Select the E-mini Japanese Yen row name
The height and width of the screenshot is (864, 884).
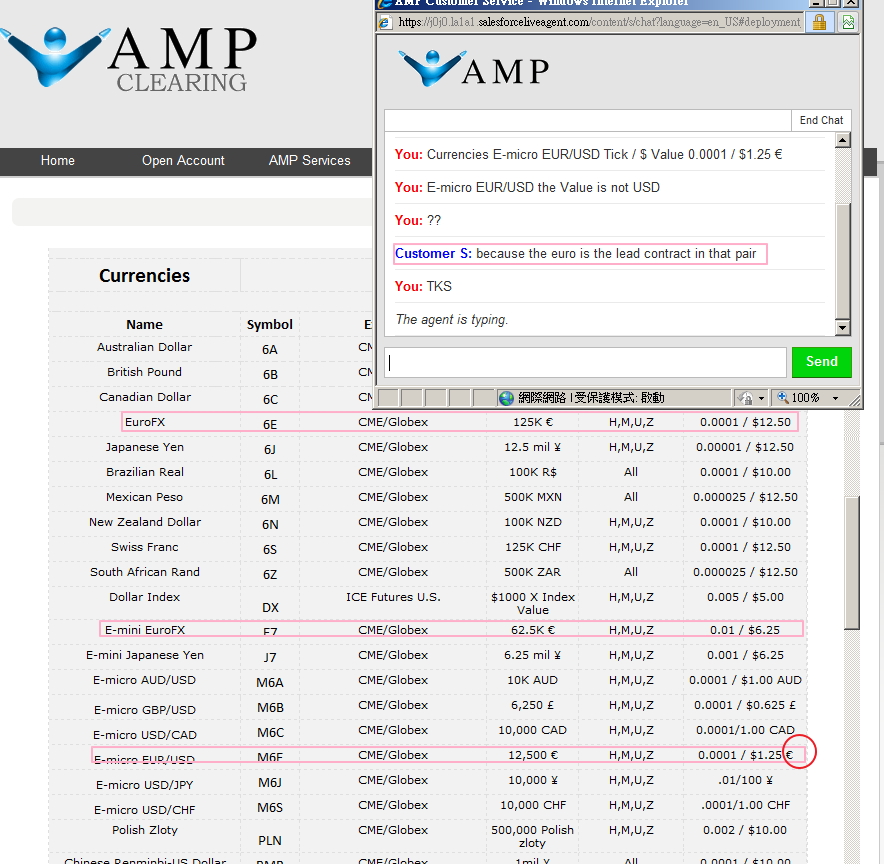145,655
